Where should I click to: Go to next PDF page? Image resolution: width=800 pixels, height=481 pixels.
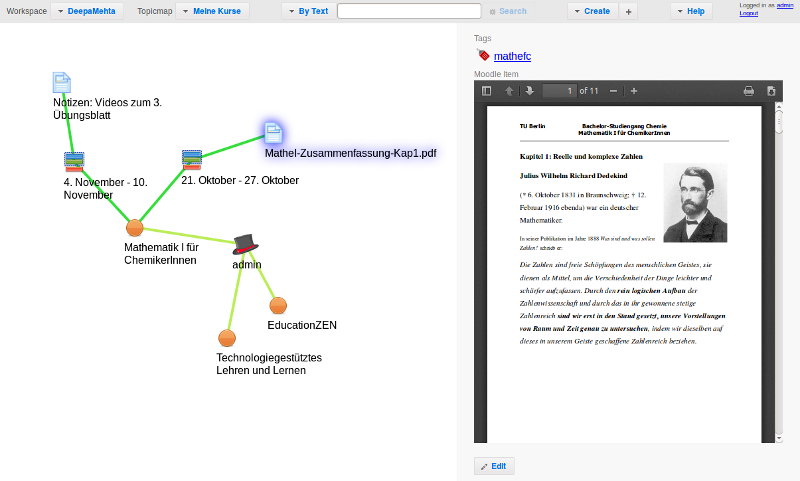529,91
